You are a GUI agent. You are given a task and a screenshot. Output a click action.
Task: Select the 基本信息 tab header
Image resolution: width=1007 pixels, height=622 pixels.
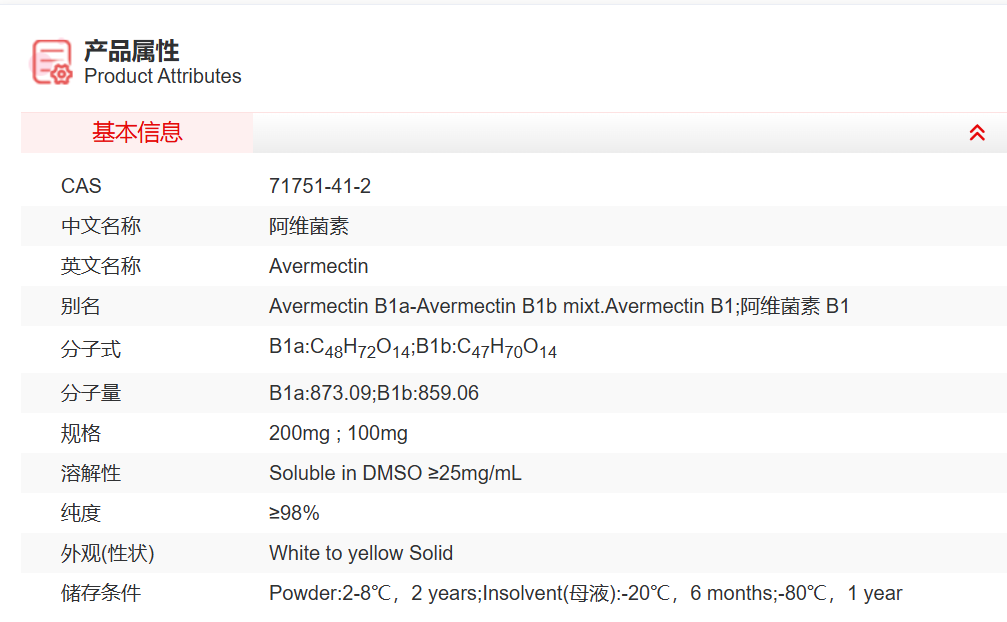(x=137, y=133)
